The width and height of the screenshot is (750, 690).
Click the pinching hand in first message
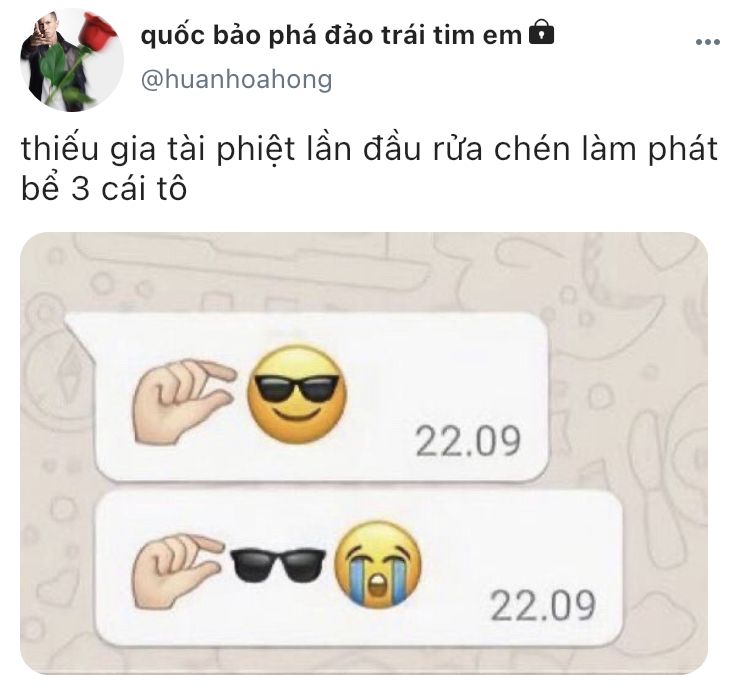click(183, 402)
